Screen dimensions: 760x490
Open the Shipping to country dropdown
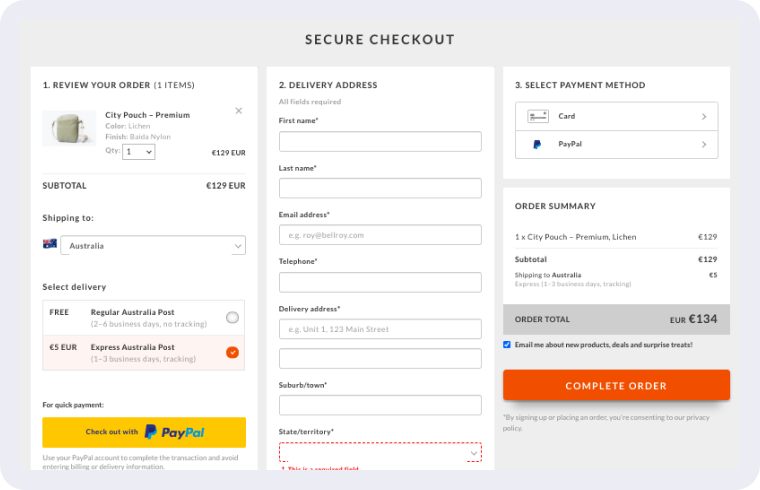coord(153,245)
